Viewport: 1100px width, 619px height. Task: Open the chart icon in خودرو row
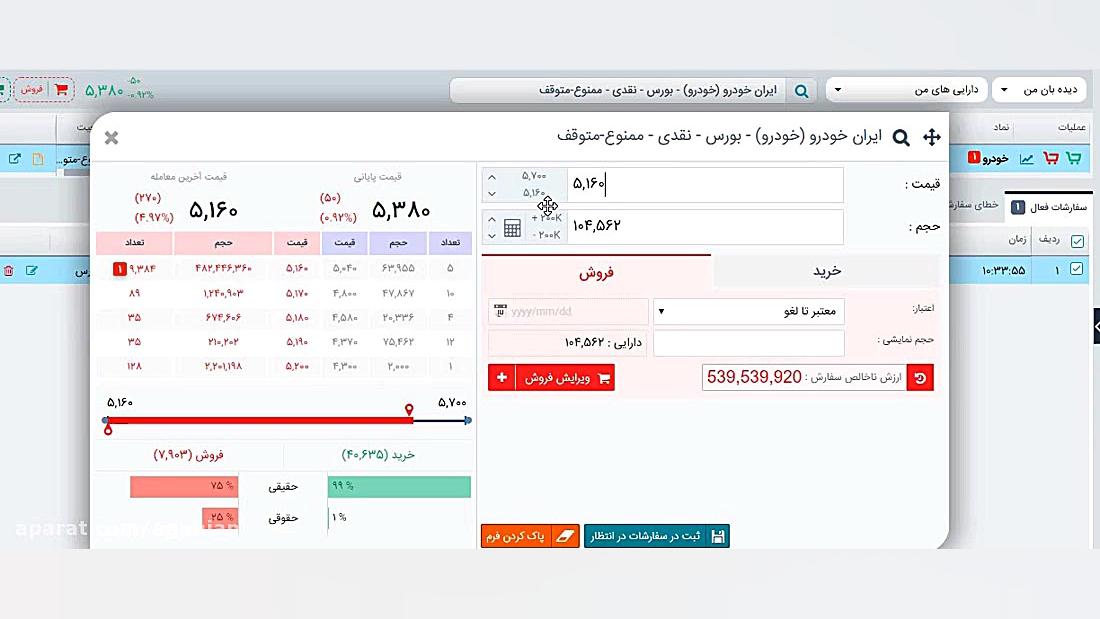pos(1026,159)
